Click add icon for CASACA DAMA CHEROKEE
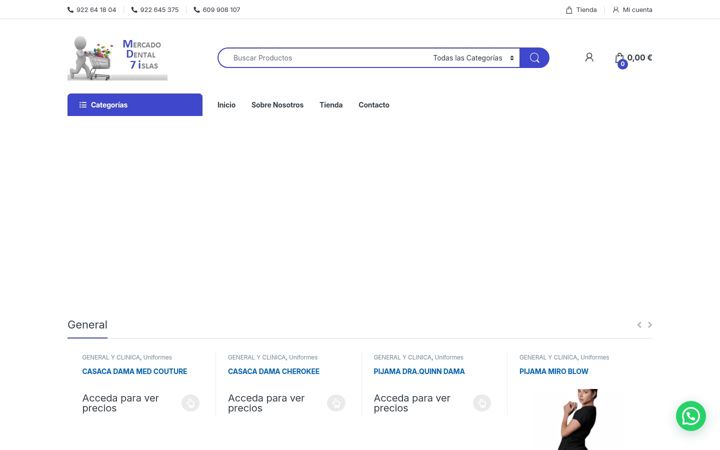720x450 pixels. [x=336, y=403]
